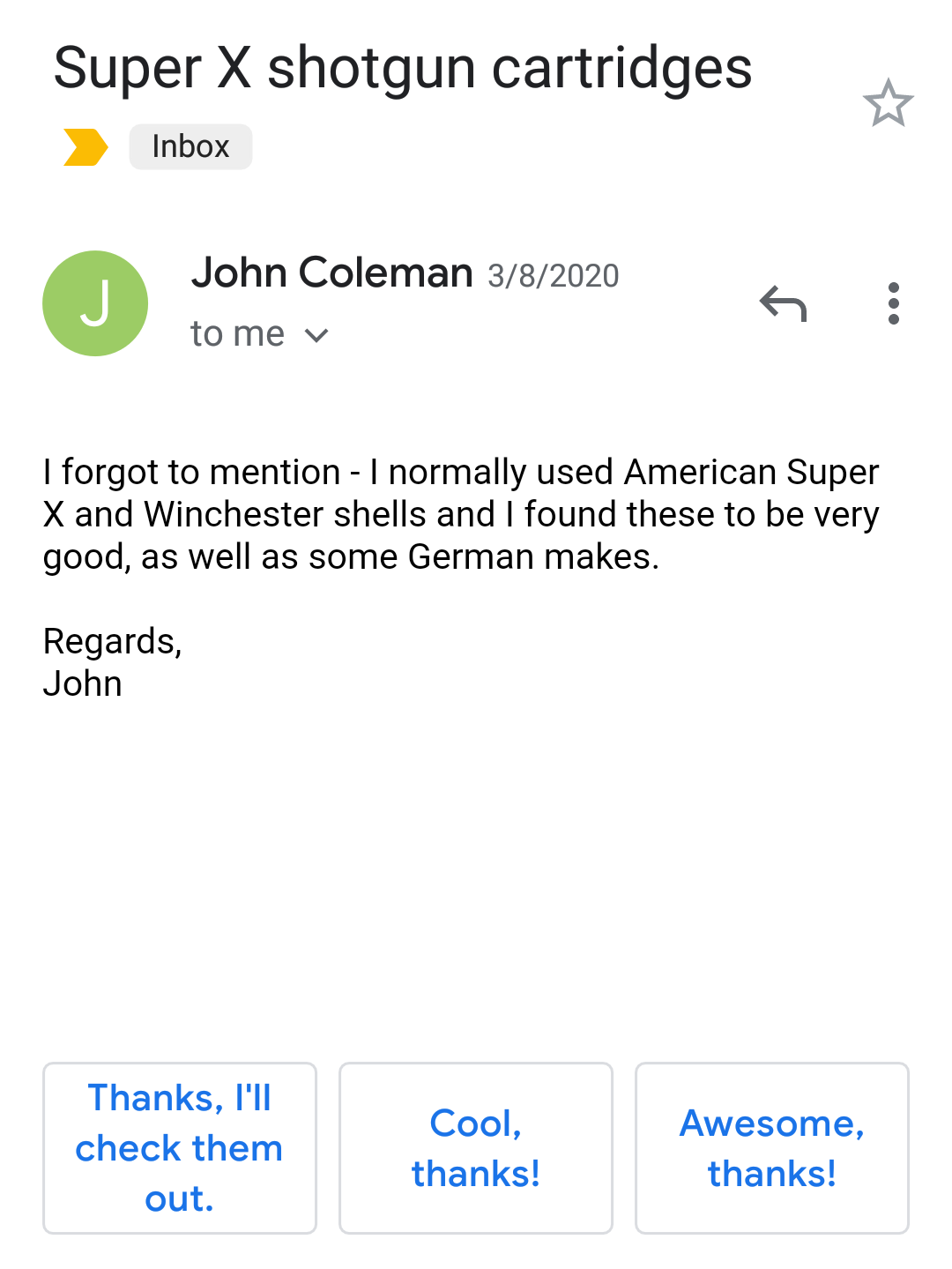
Task: Click the "to me" recipient text
Action: click(237, 334)
